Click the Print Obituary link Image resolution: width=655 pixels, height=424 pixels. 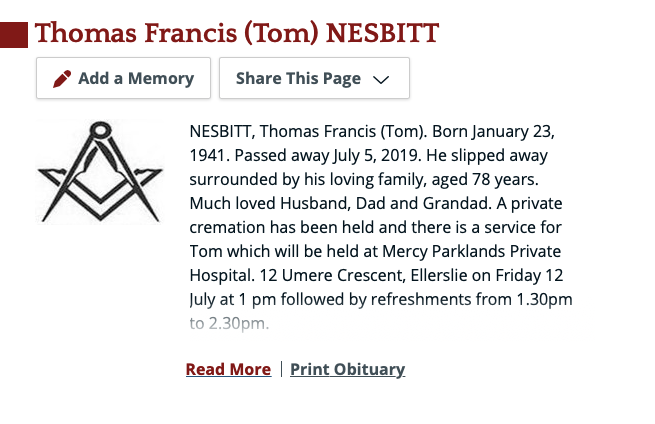tap(347, 370)
